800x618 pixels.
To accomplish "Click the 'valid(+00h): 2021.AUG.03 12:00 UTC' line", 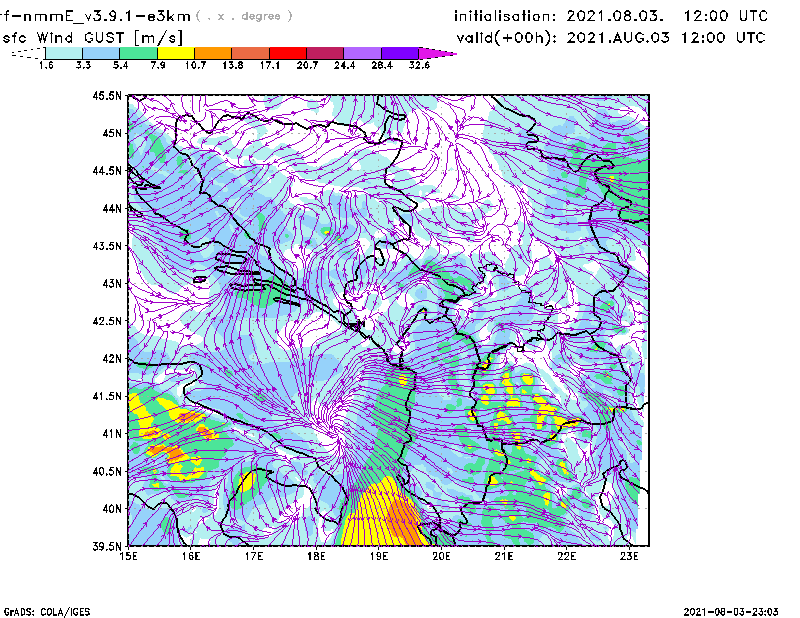I will click(611, 38).
